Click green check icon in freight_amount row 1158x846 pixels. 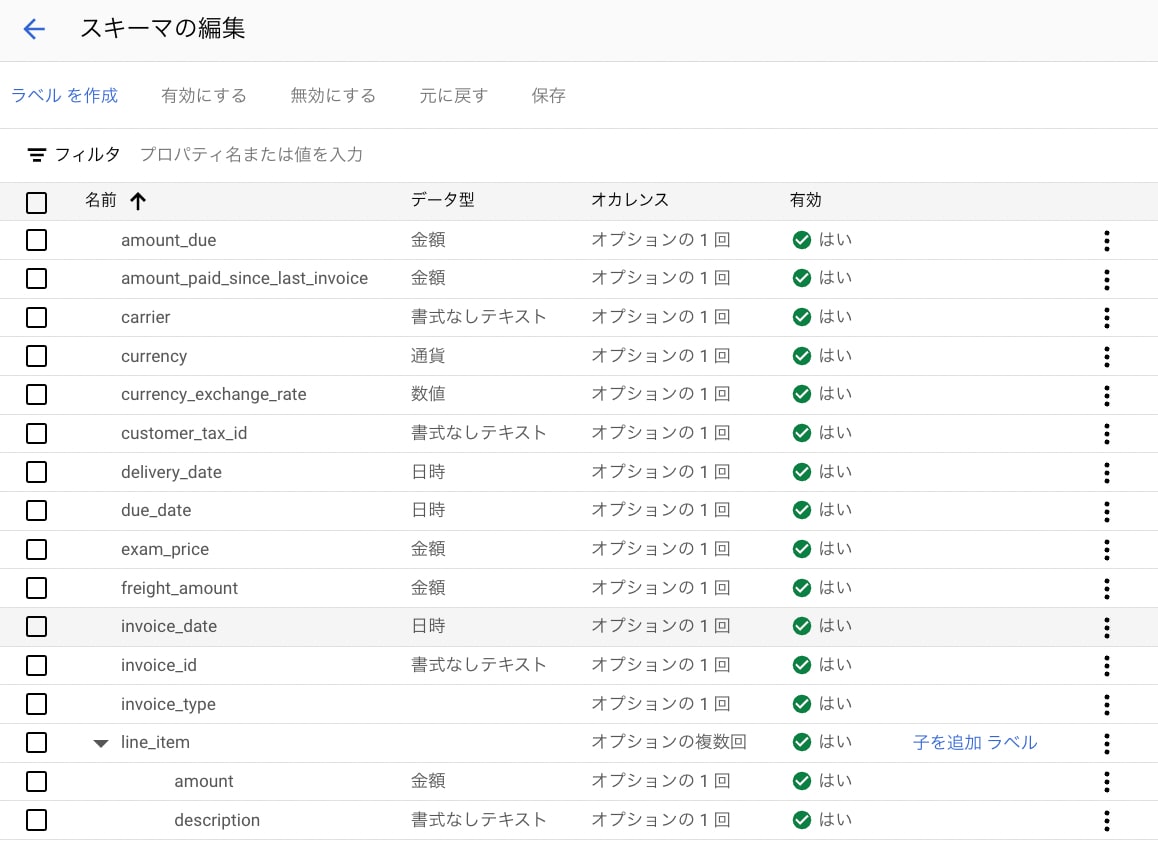[801, 588]
